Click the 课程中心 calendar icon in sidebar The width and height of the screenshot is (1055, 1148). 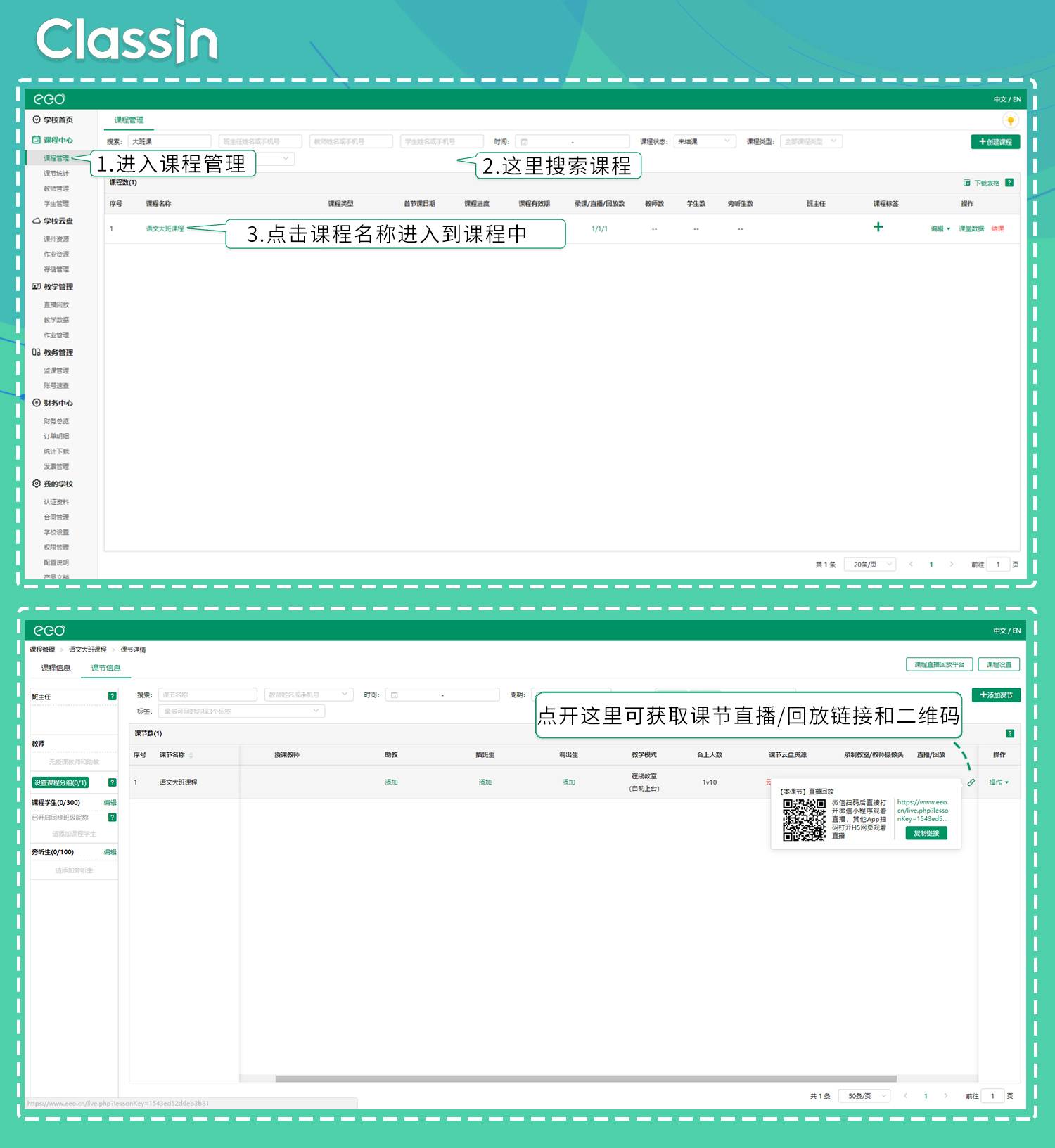[x=37, y=140]
